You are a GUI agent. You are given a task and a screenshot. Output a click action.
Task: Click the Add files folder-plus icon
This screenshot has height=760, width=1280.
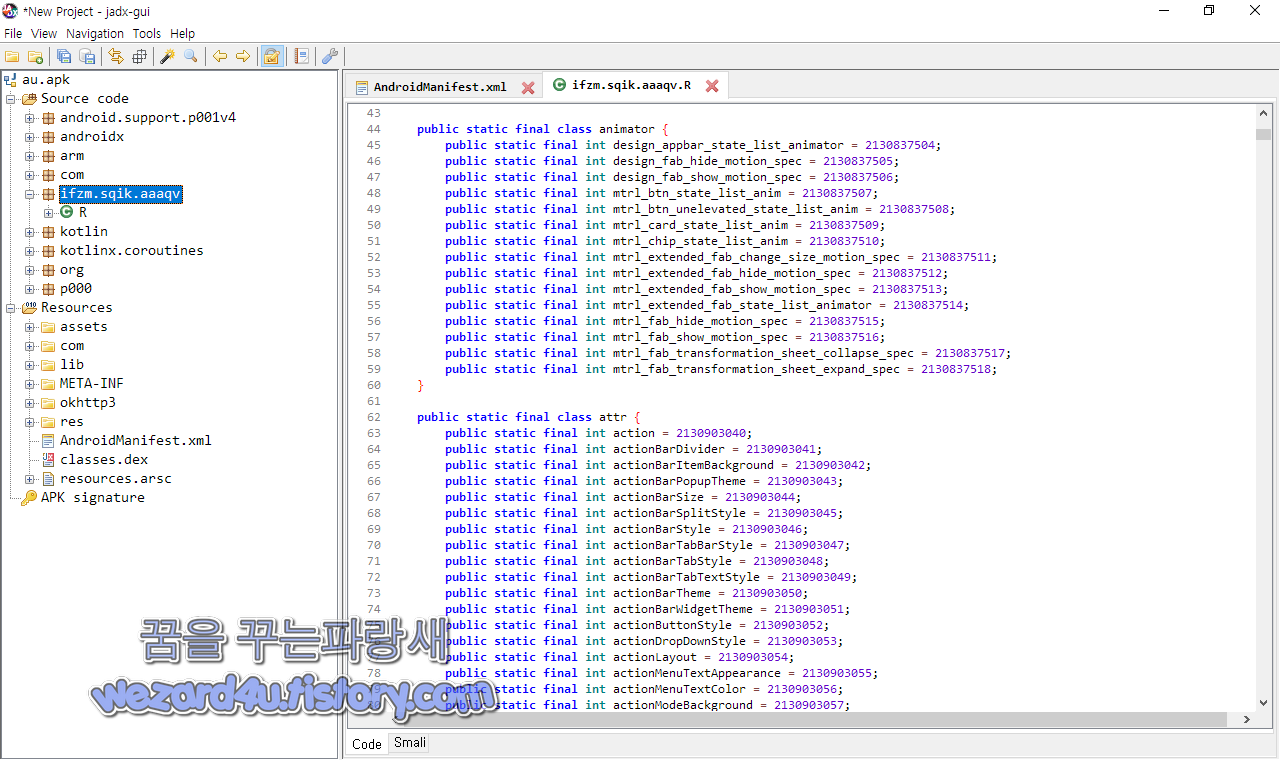tap(35, 57)
